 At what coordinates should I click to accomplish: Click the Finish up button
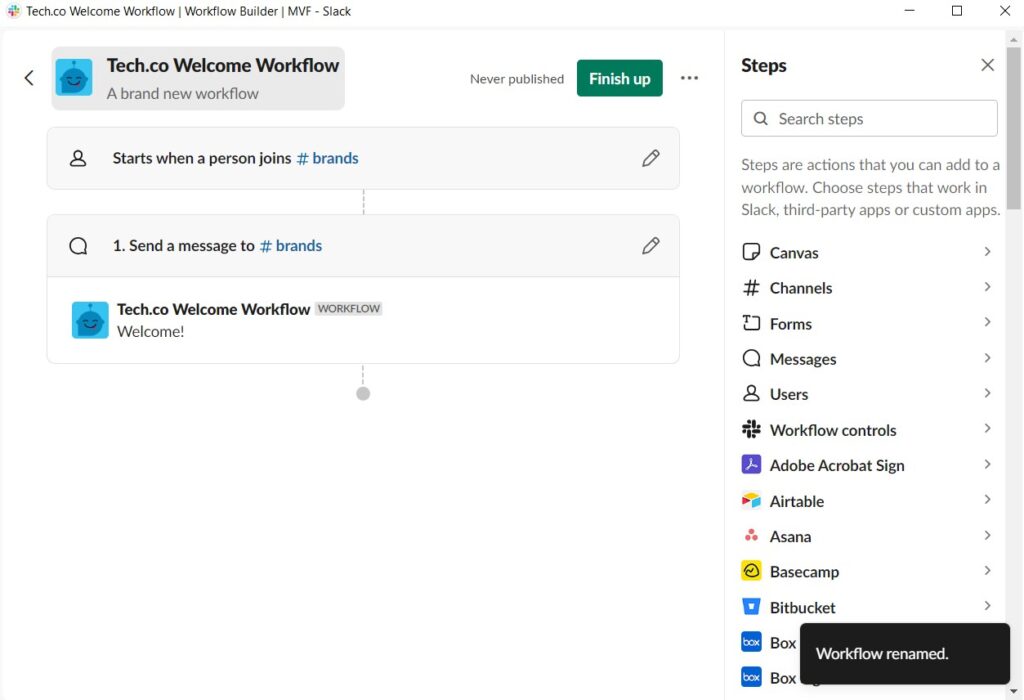click(619, 78)
